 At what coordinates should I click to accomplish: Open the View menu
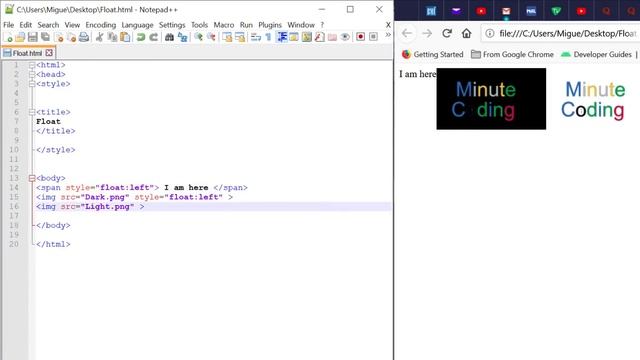pos(72,25)
